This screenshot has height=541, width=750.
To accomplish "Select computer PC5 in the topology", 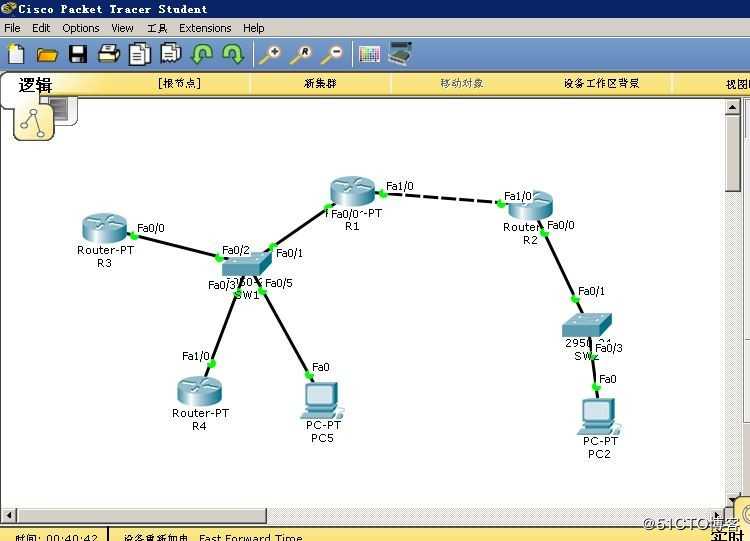I will pos(322,400).
